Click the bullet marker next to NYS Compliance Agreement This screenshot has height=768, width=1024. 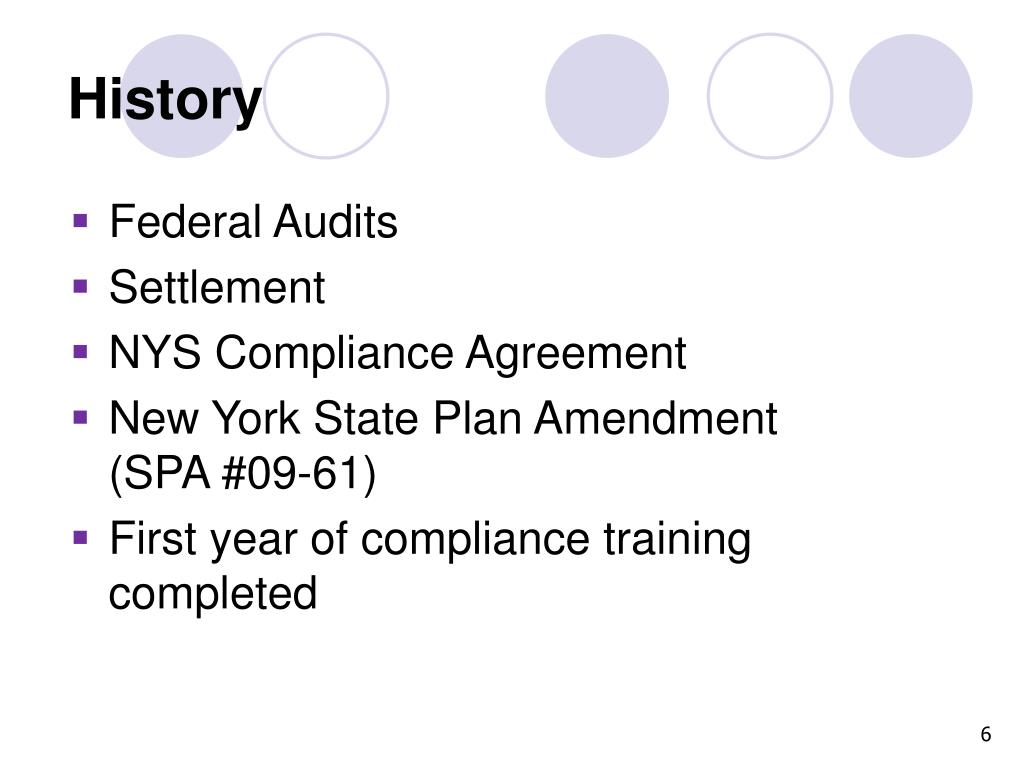point(81,353)
